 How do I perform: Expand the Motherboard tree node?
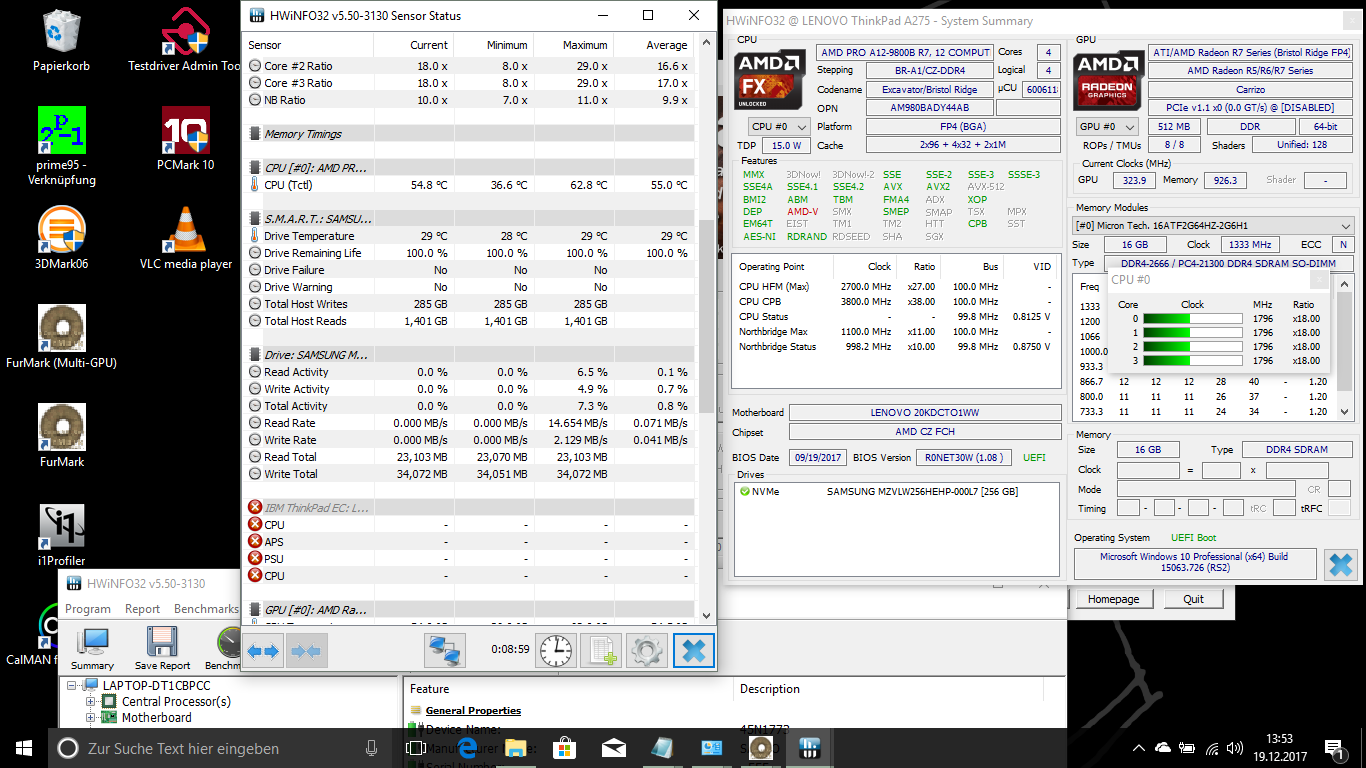click(91, 718)
